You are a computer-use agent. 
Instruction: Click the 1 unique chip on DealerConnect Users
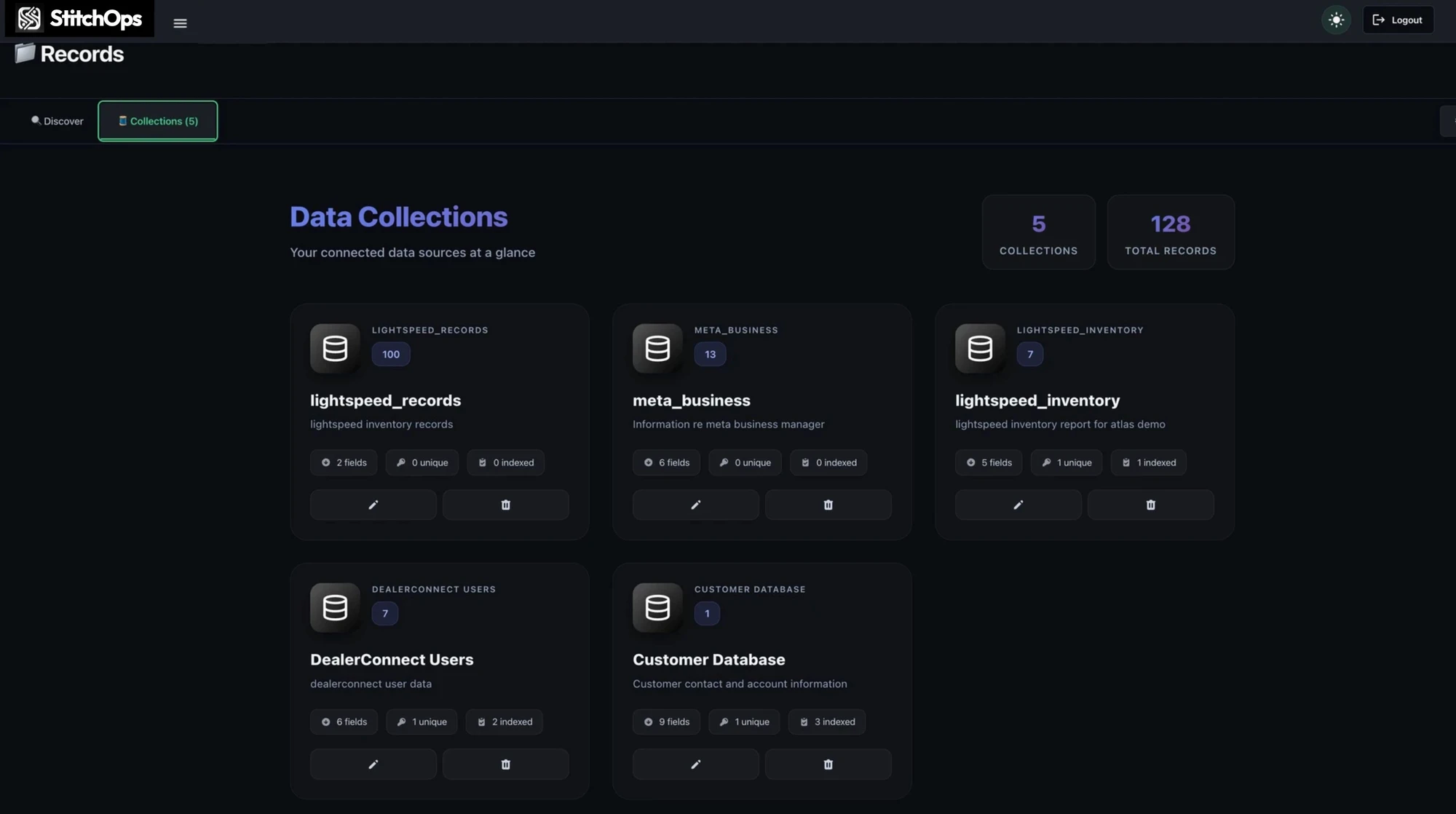pos(422,722)
